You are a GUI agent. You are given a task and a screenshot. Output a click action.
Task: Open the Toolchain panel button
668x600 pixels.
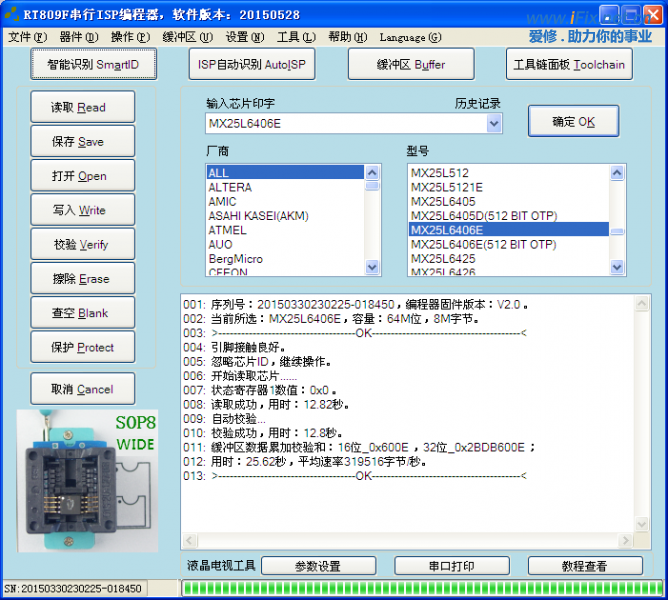(569, 64)
